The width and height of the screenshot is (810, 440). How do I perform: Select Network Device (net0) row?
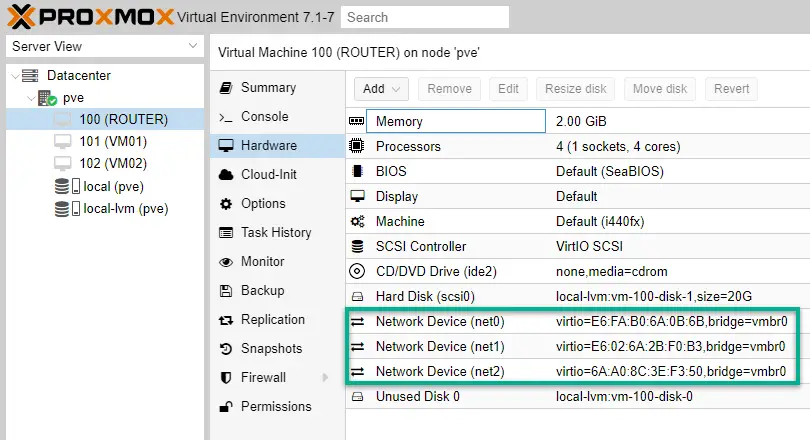[x=578, y=321]
